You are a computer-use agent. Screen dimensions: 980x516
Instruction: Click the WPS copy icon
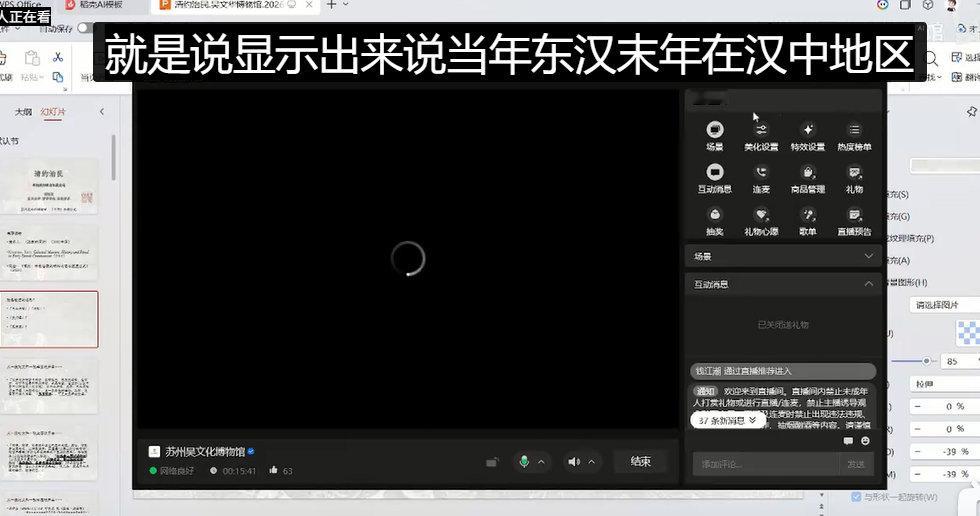[58, 77]
